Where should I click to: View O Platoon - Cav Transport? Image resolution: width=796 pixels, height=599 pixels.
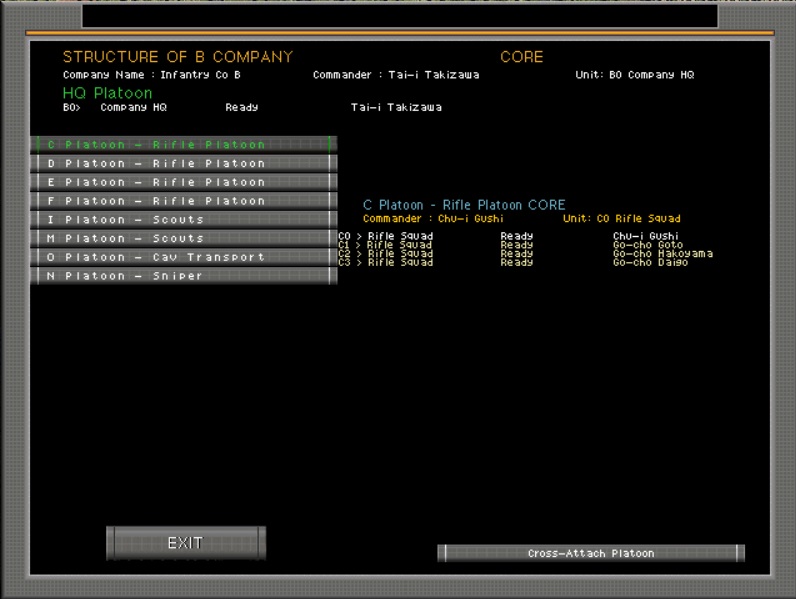pyautogui.click(x=183, y=257)
